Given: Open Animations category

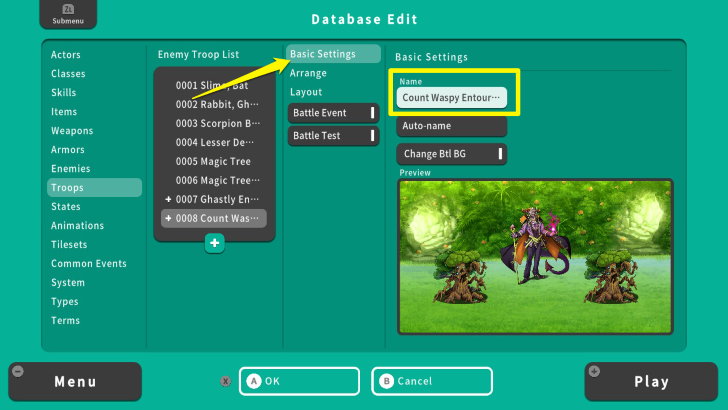Looking at the screenshot, I should coord(78,226).
